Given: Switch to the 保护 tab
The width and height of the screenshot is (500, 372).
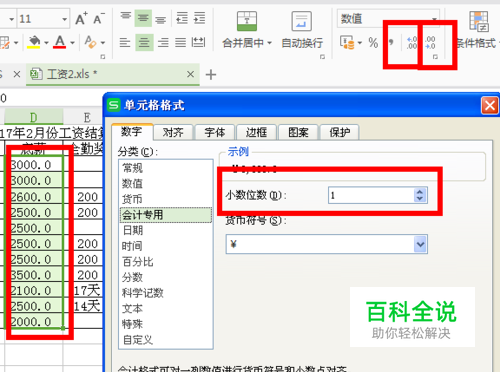Looking at the screenshot, I should 340,133.
